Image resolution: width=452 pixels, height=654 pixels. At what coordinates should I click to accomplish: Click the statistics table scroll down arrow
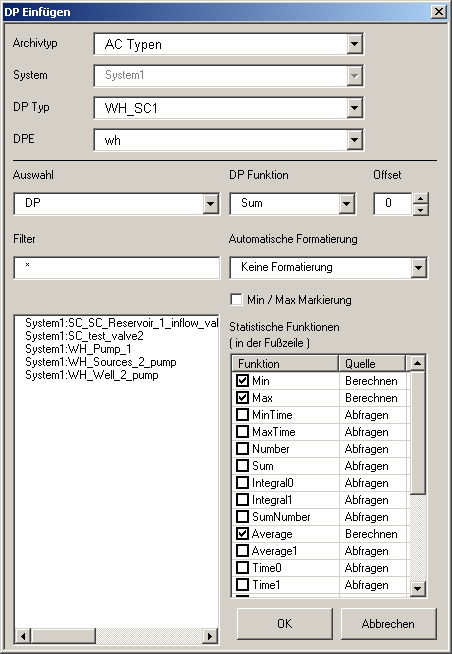[x=417, y=589]
